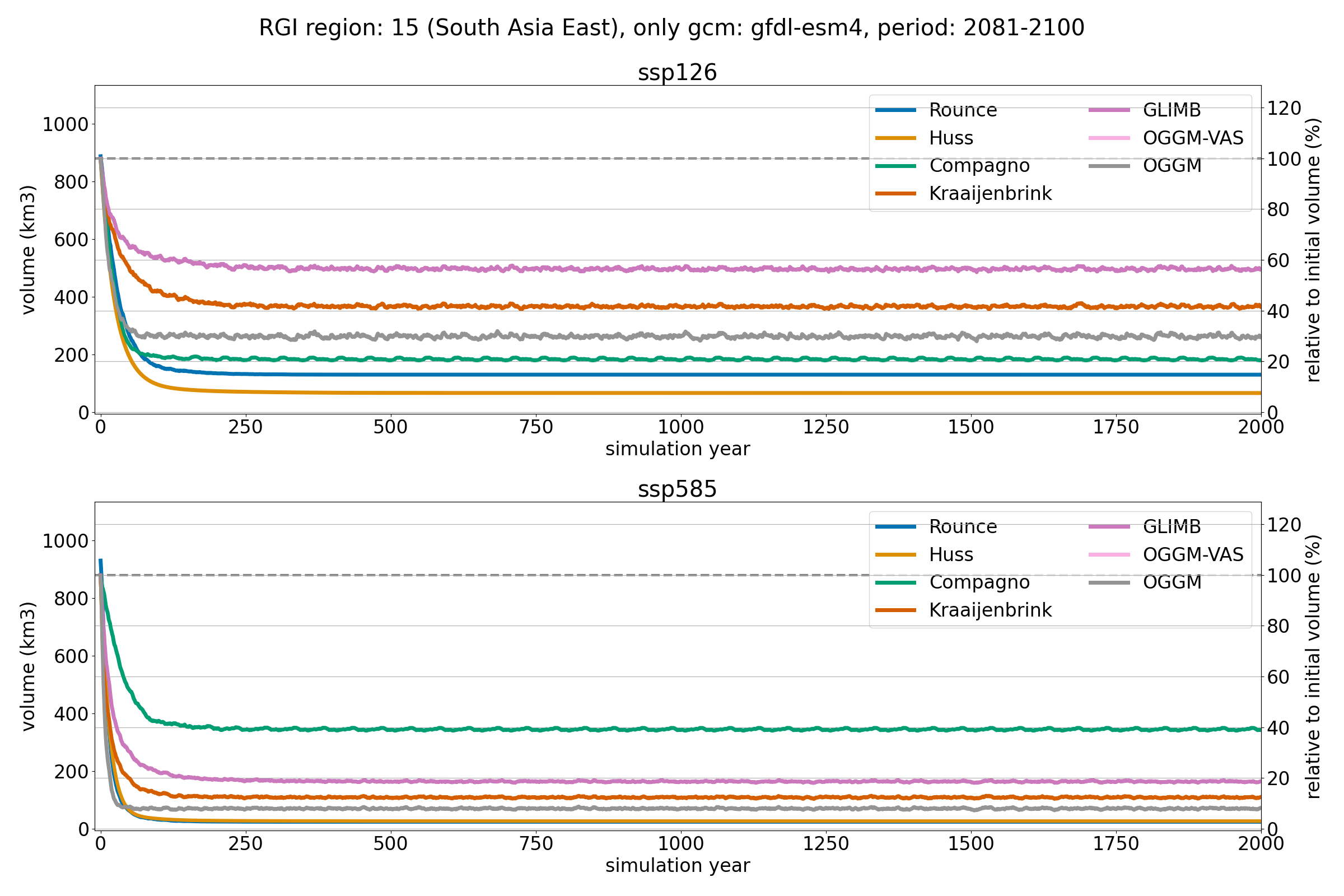
Task: Click the ssp126 subplot title
Action: coord(677,73)
